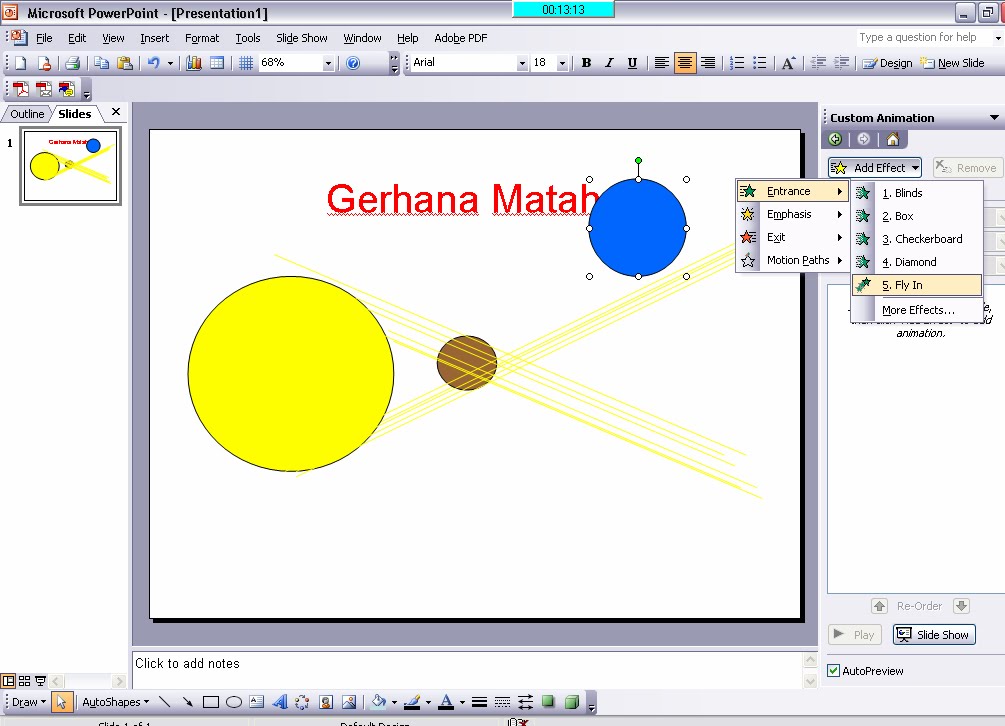
Task: Choose Fly In from the Entrance effects
Action: 917,285
